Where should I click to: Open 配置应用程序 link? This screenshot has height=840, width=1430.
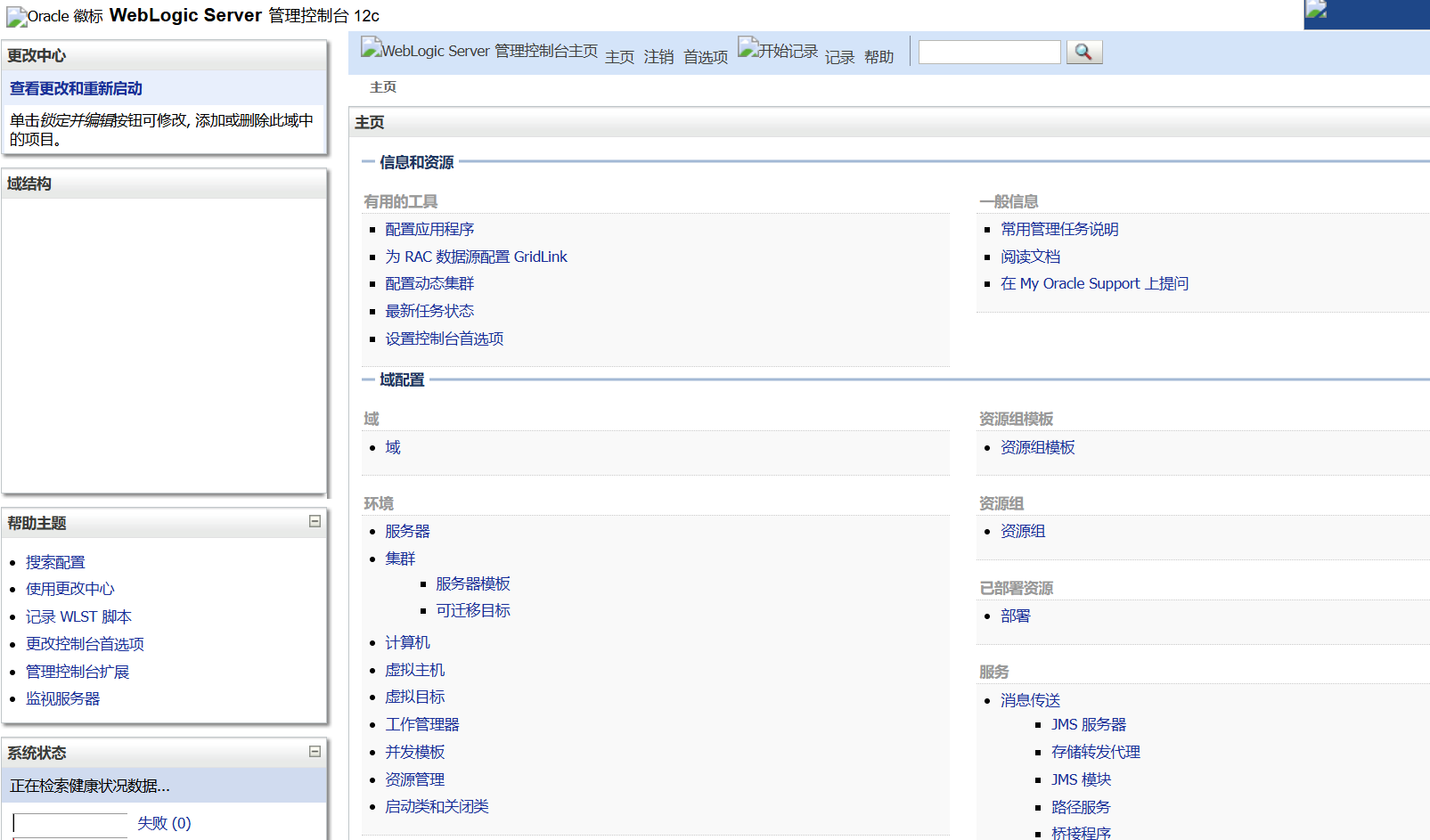(x=429, y=229)
